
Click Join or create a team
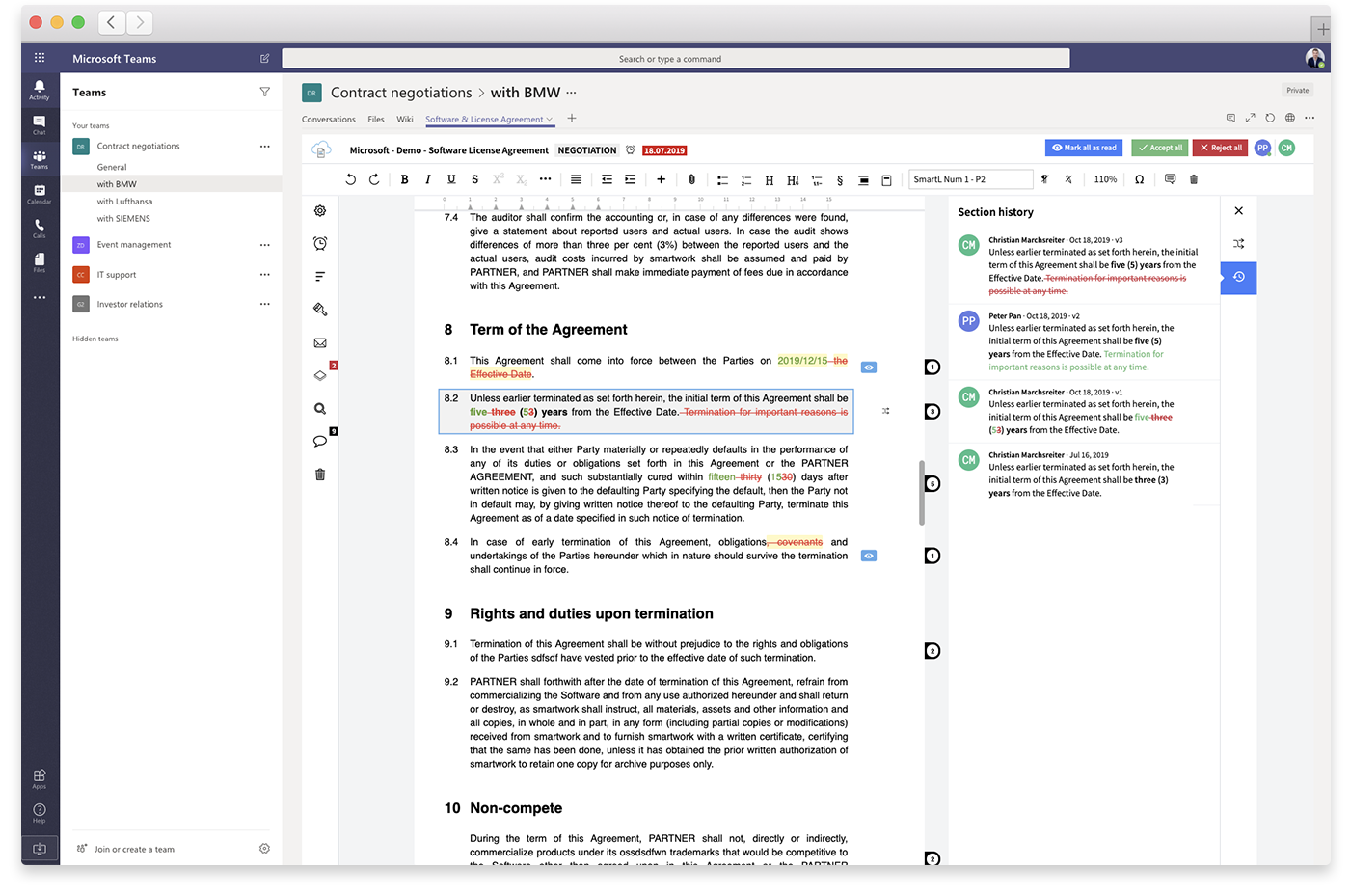pyautogui.click(x=134, y=850)
